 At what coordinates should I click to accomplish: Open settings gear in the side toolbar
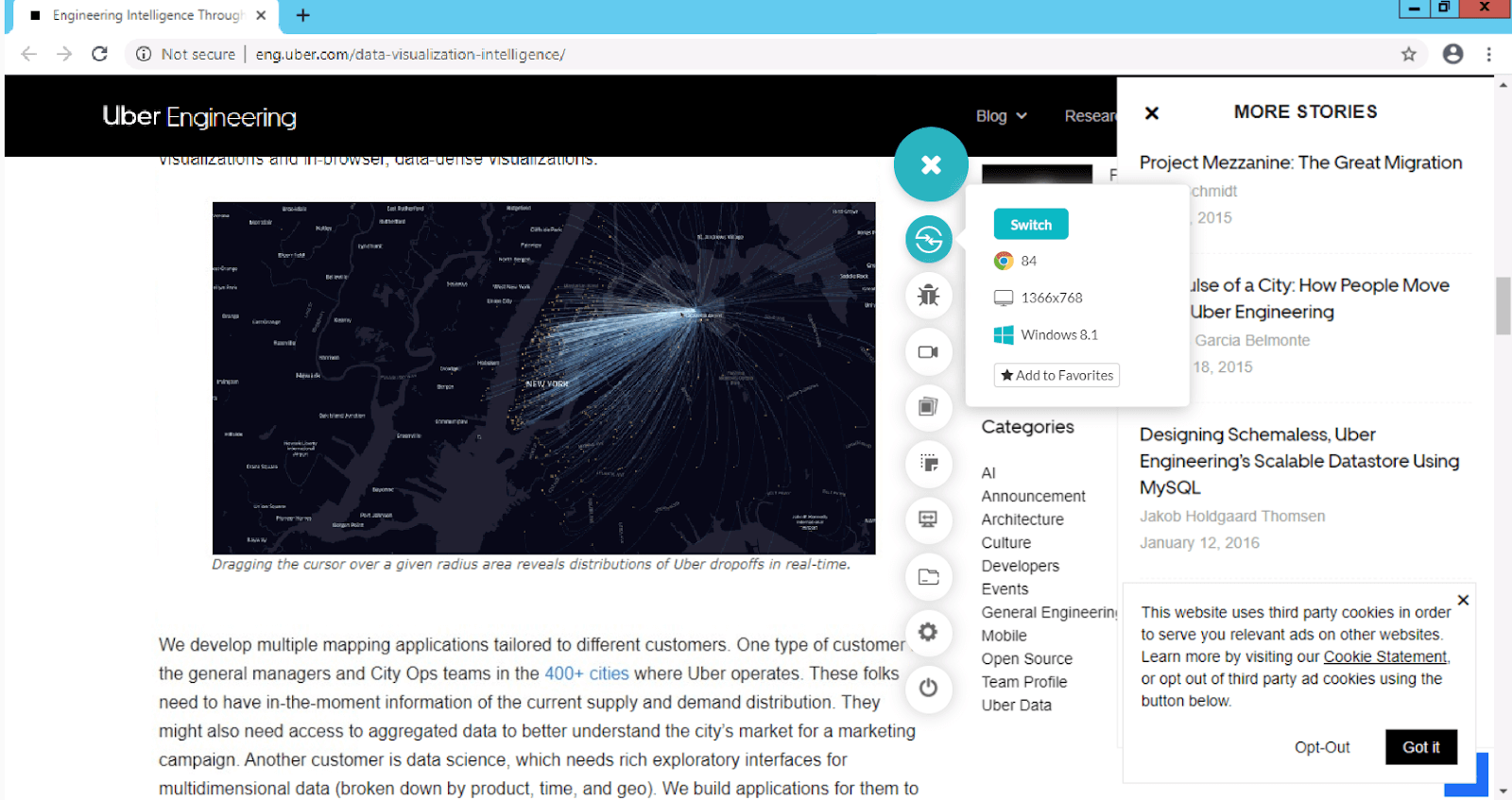click(929, 632)
